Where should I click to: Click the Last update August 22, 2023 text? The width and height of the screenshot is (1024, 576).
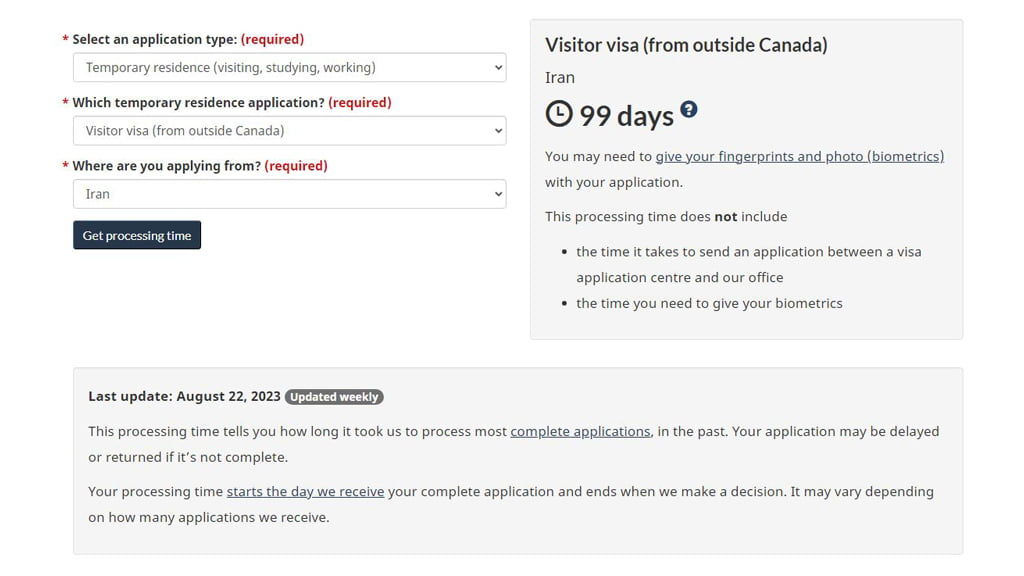click(x=184, y=396)
